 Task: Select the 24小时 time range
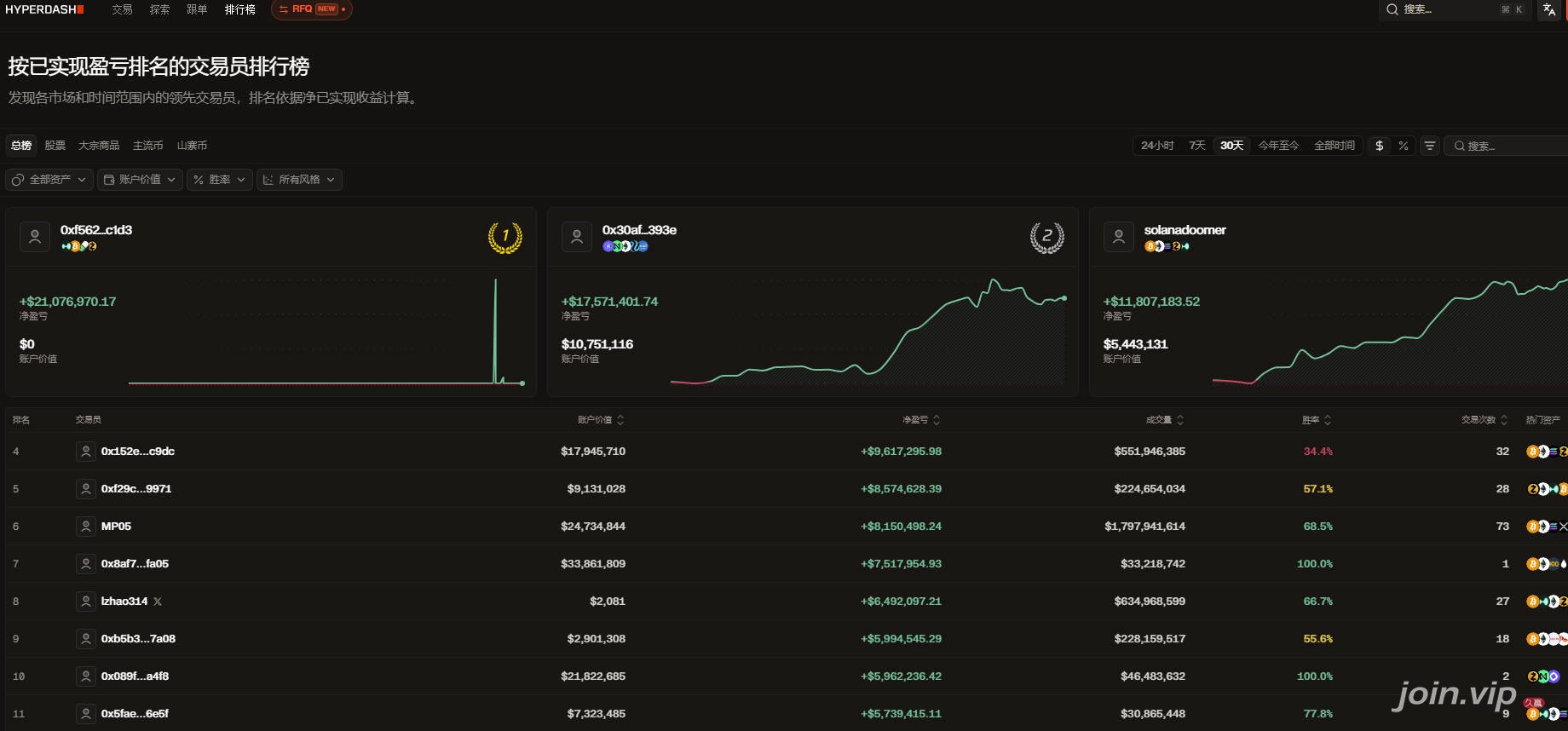coord(1157,146)
